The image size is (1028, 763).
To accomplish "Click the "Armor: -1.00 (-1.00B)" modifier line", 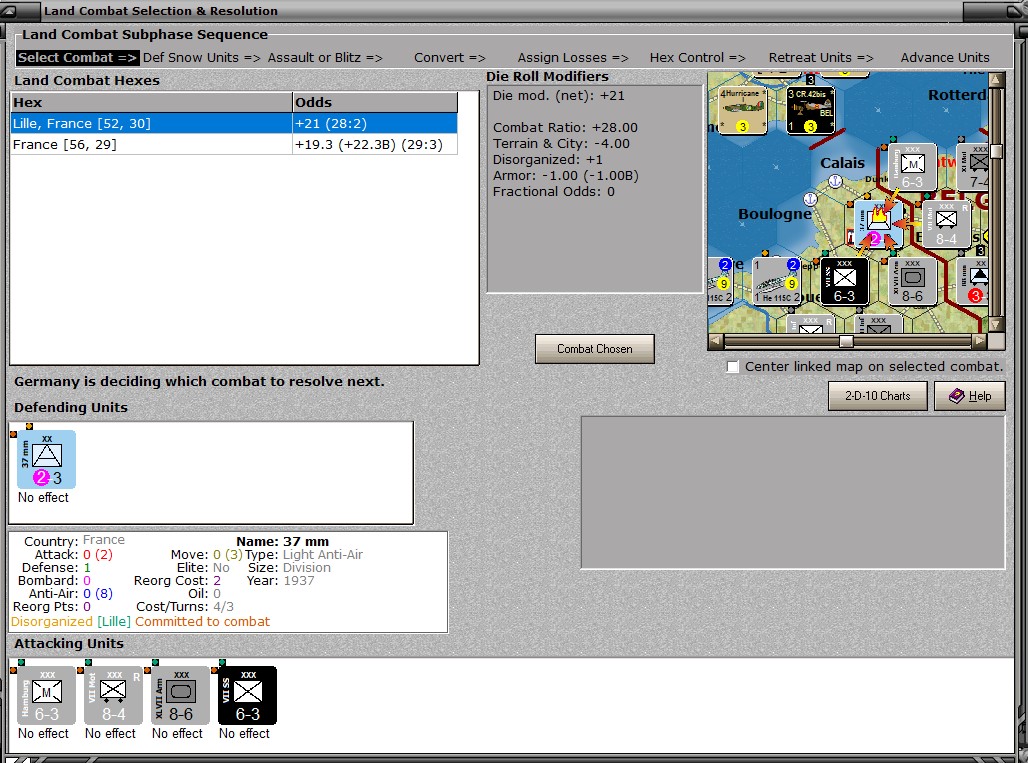I will [566, 176].
